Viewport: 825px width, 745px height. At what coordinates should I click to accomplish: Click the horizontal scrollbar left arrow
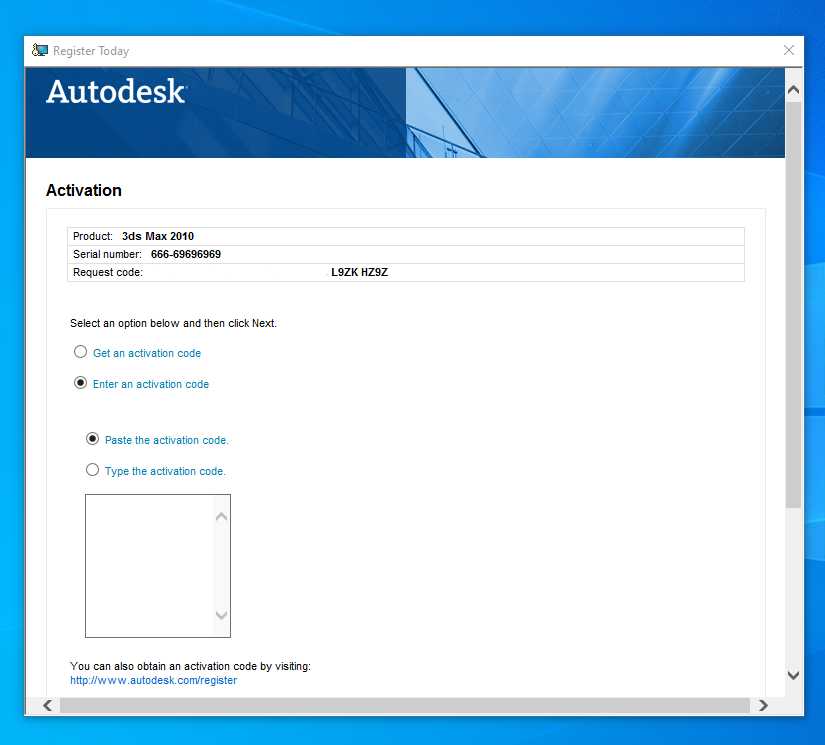[46, 706]
